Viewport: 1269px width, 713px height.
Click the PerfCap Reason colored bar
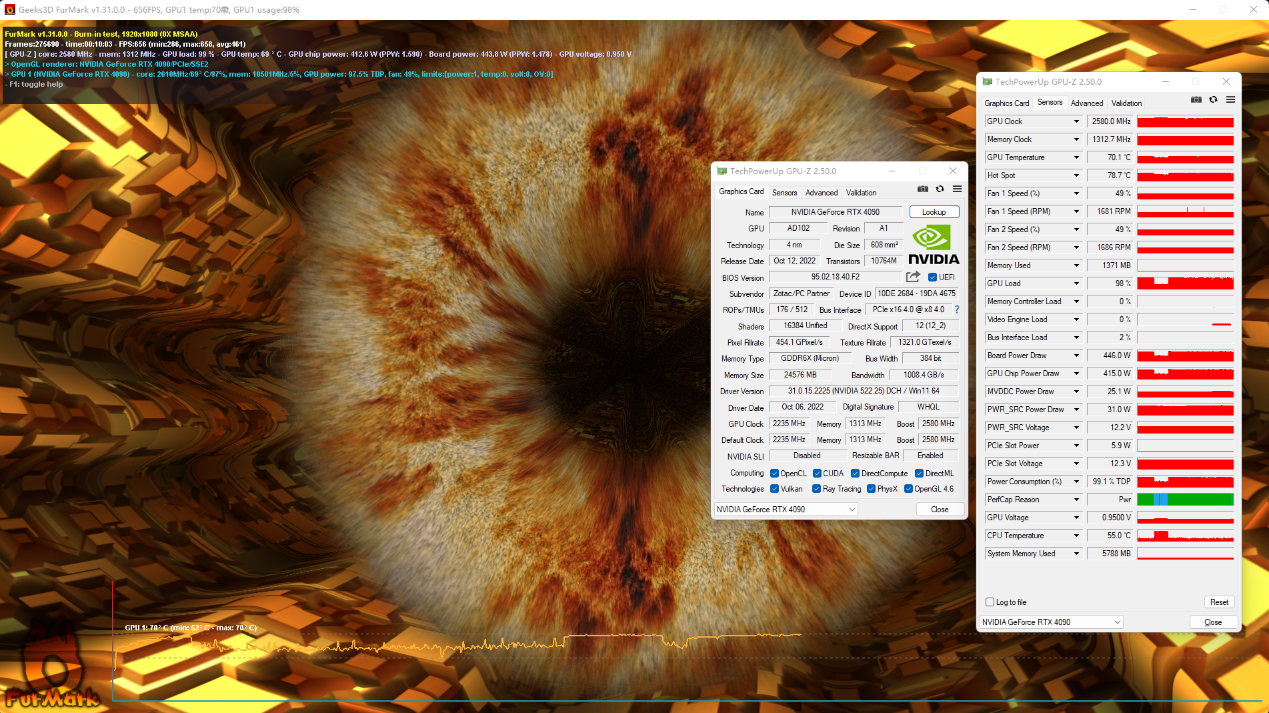[1185, 499]
